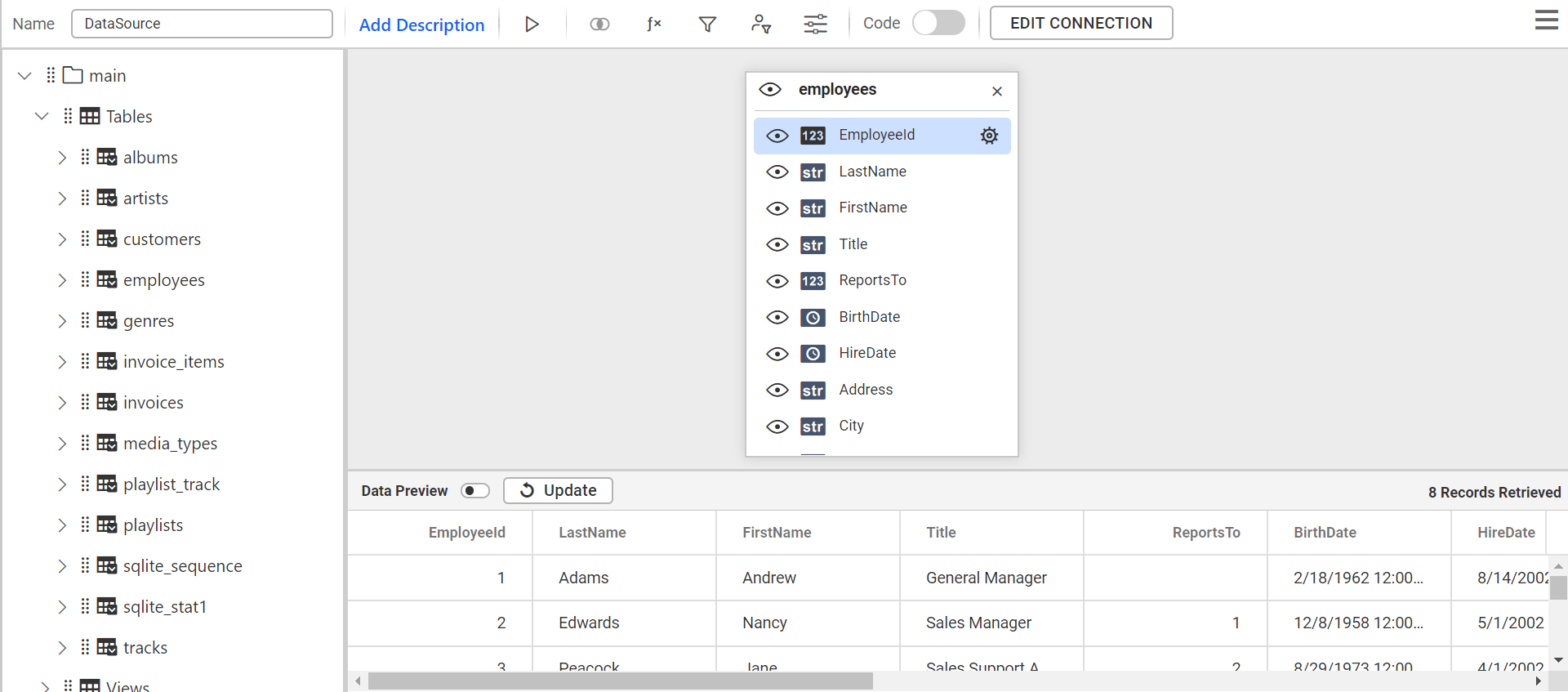Click the EDIT CONNECTION button
The height and width of the screenshot is (692, 1568).
coord(1081,23)
